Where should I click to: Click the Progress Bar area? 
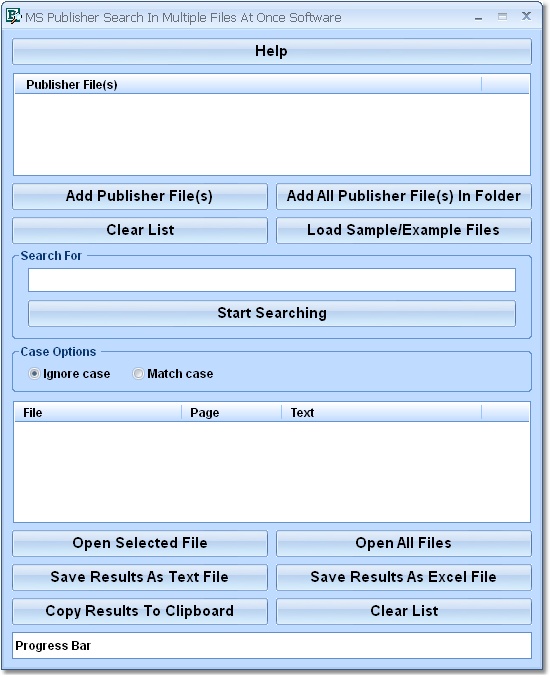(272, 646)
